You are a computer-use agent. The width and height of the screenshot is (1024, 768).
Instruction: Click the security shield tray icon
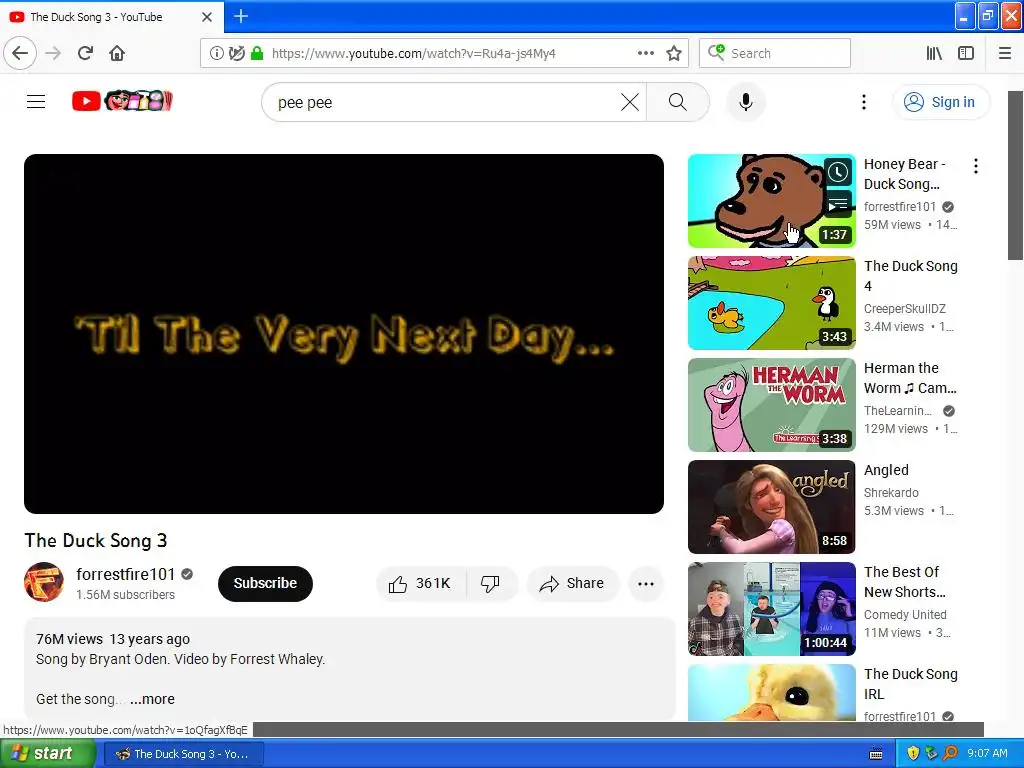(912, 754)
